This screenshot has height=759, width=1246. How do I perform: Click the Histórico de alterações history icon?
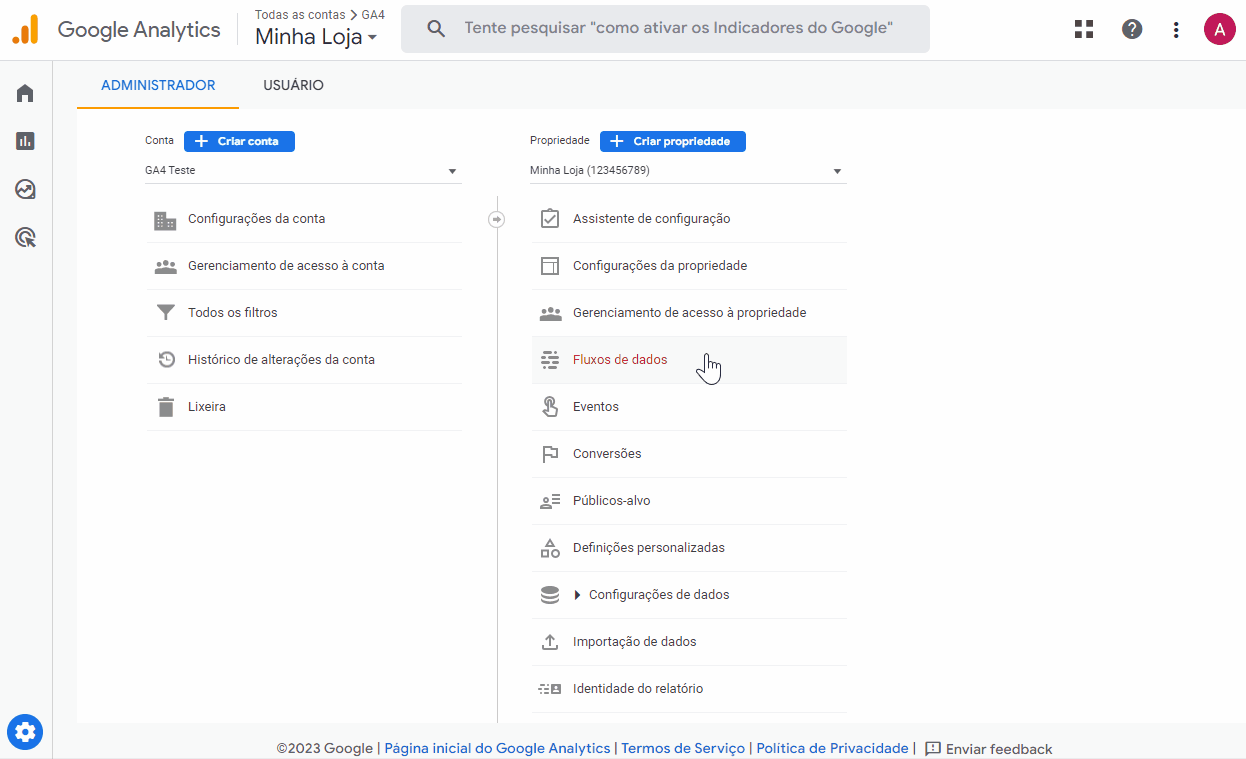(x=166, y=360)
